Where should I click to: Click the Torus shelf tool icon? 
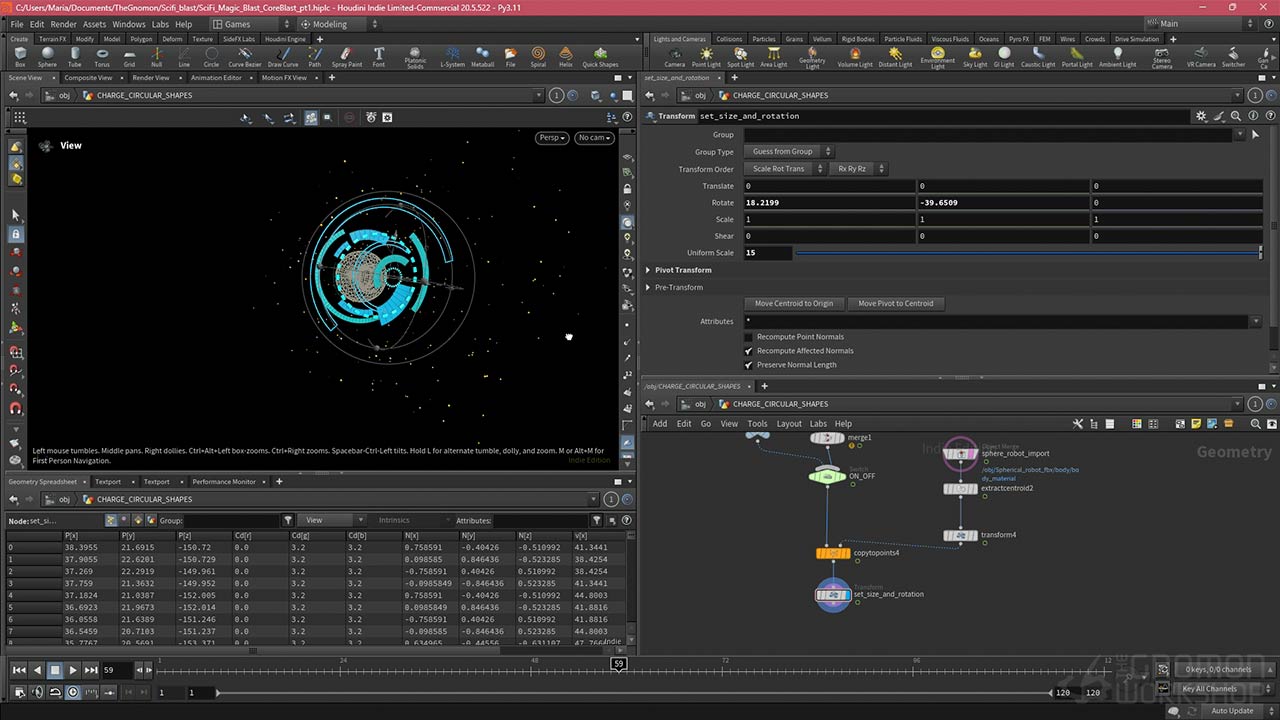pos(102,56)
